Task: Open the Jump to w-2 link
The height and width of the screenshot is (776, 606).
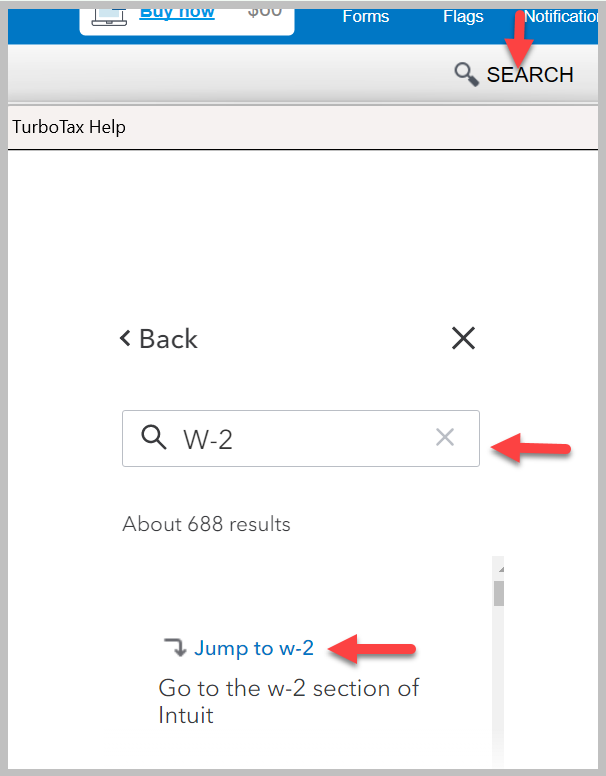Action: 254,648
